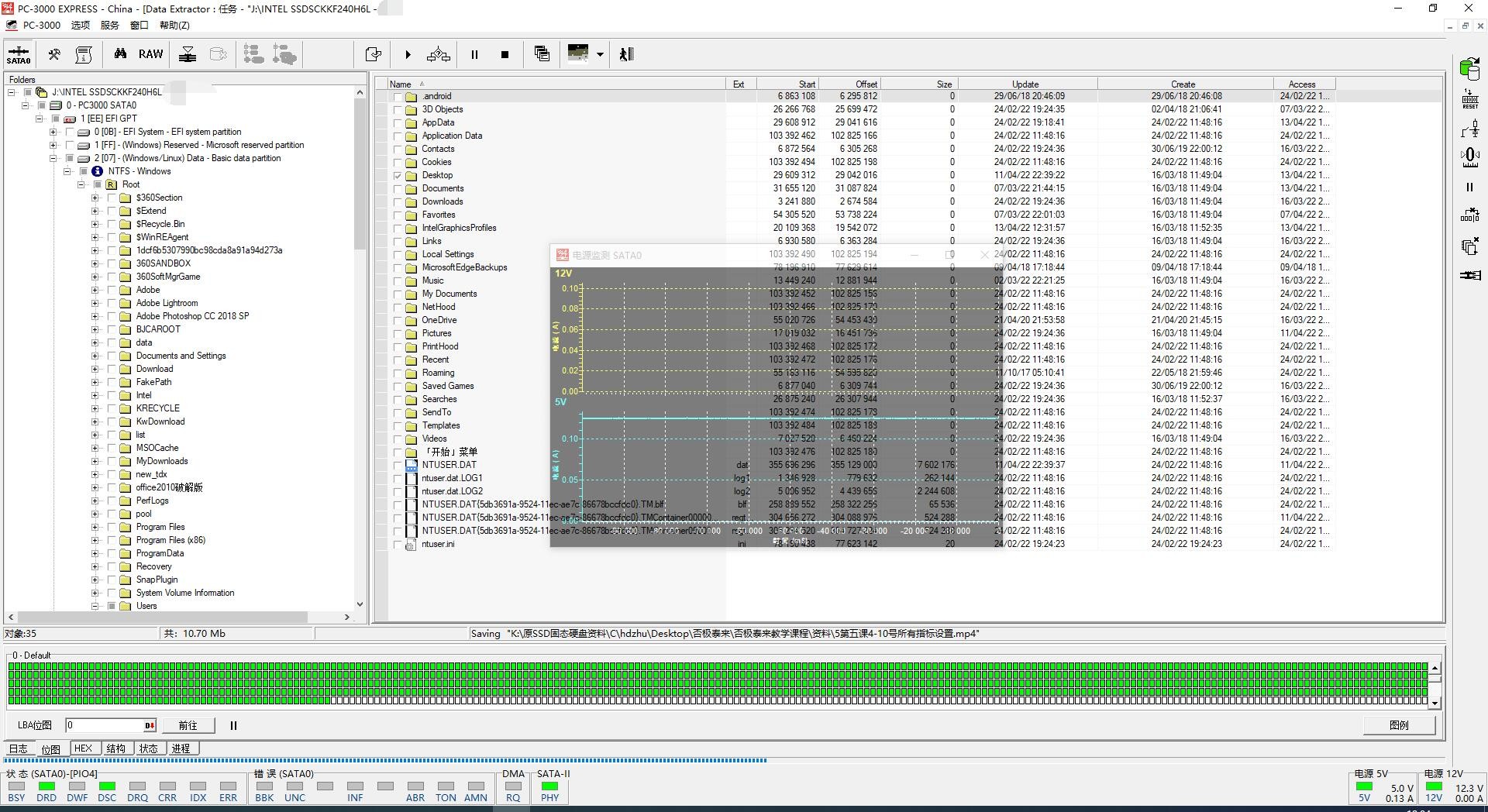
Task: Click the running man exit icon
Action: pos(626,54)
